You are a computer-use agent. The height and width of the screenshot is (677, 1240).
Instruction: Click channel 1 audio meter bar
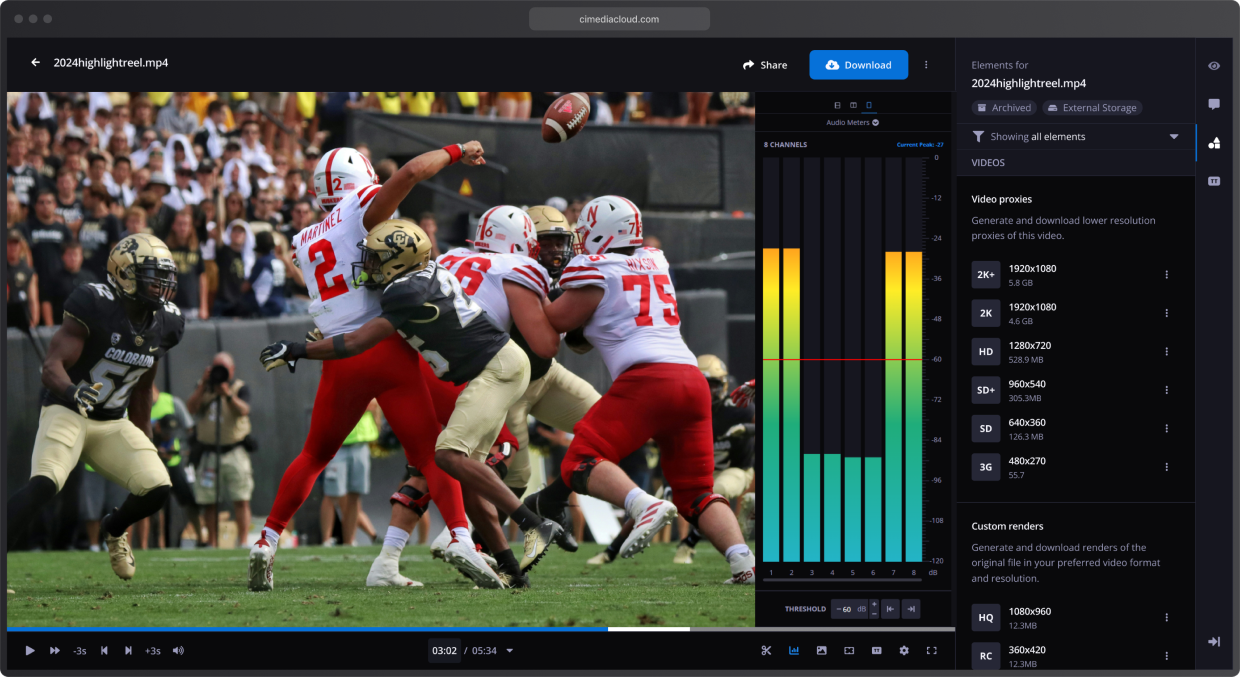tap(771, 405)
